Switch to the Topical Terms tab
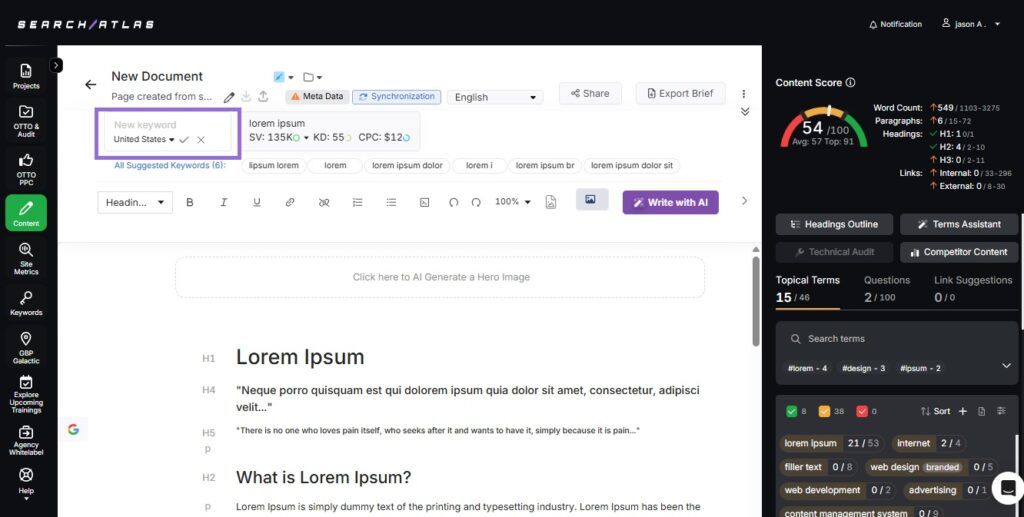The image size is (1024, 517). click(x=808, y=289)
